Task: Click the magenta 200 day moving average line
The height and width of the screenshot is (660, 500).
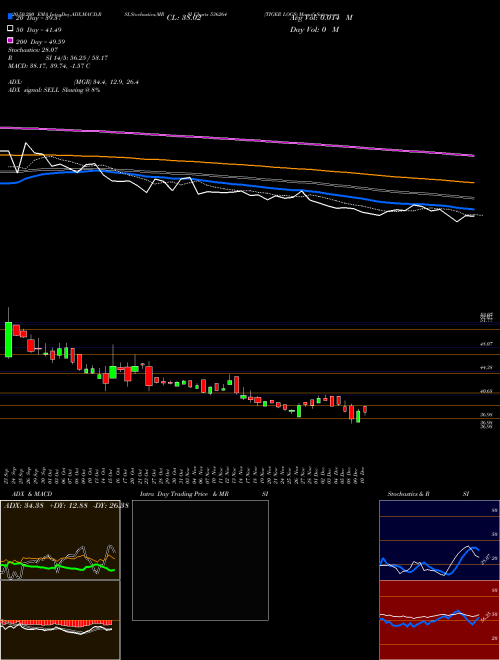Action: click(236, 138)
